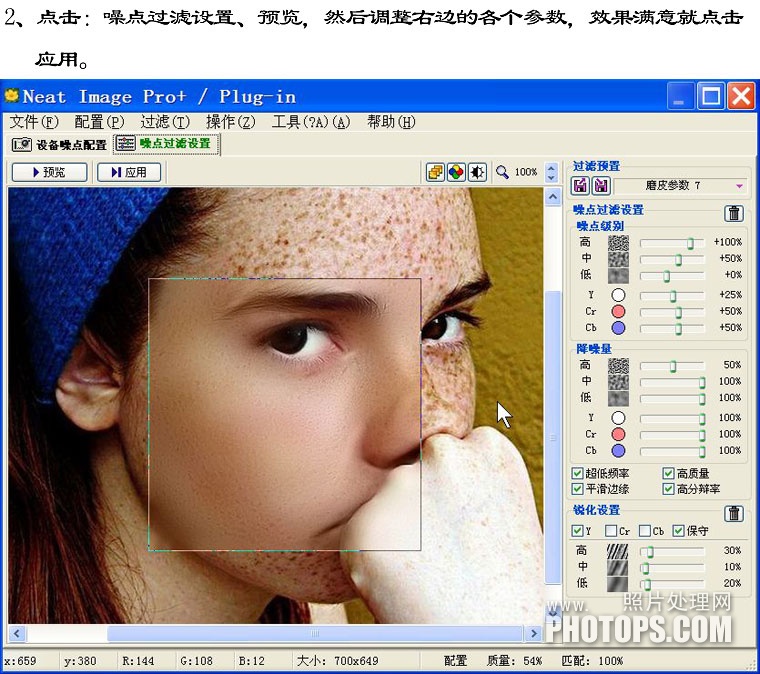Click the low sharpening pattern icon
The height and width of the screenshot is (674, 760).
(618, 584)
